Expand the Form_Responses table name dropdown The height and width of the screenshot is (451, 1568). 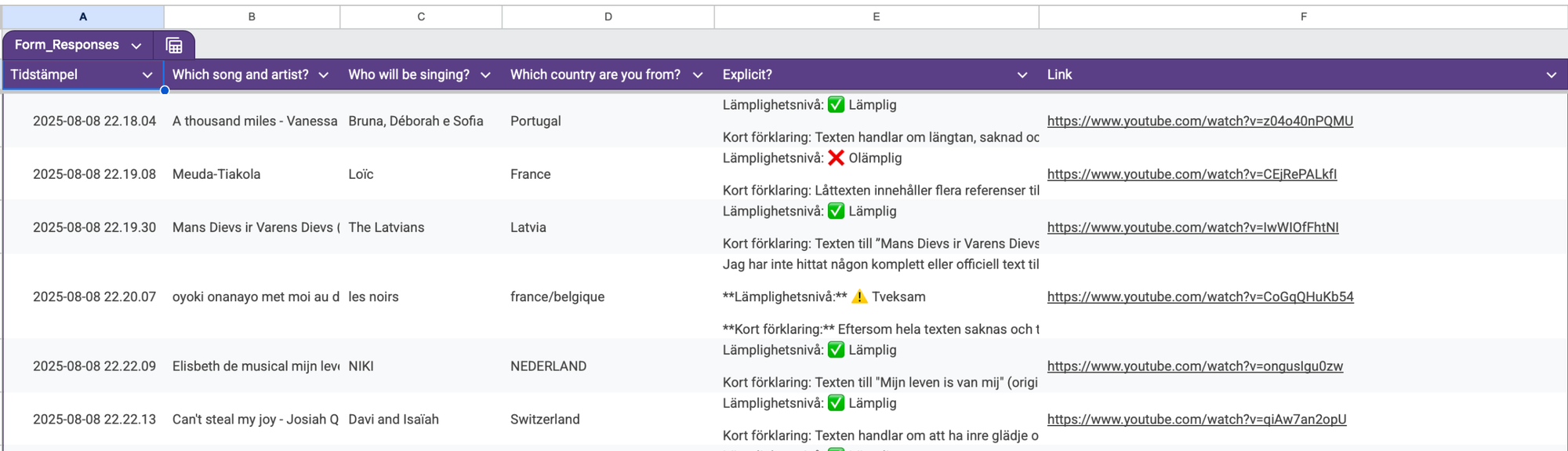[x=136, y=45]
